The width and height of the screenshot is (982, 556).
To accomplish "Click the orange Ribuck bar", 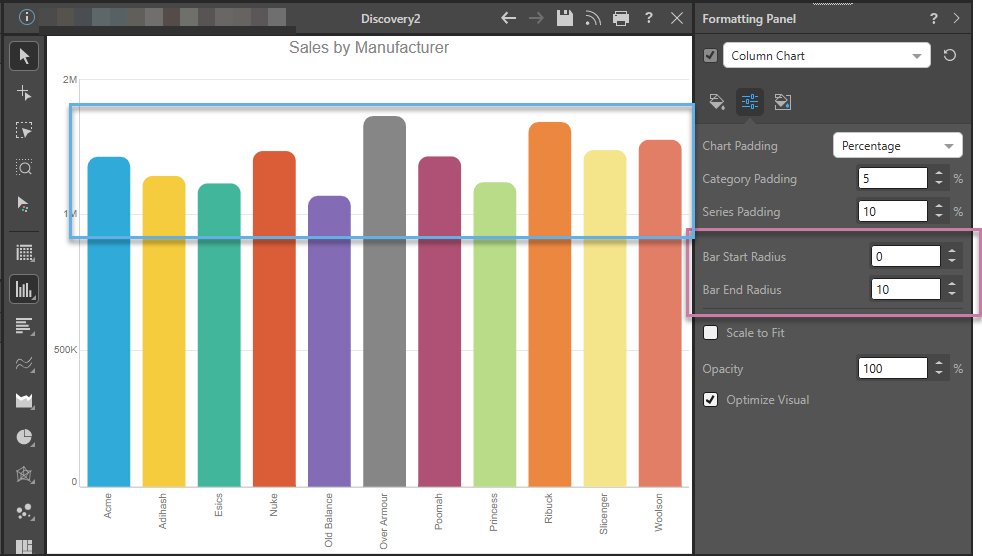I will (549, 300).
